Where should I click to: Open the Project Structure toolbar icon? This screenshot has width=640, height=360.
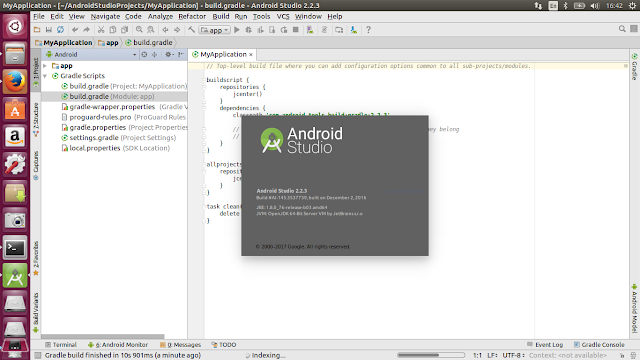[339, 30]
